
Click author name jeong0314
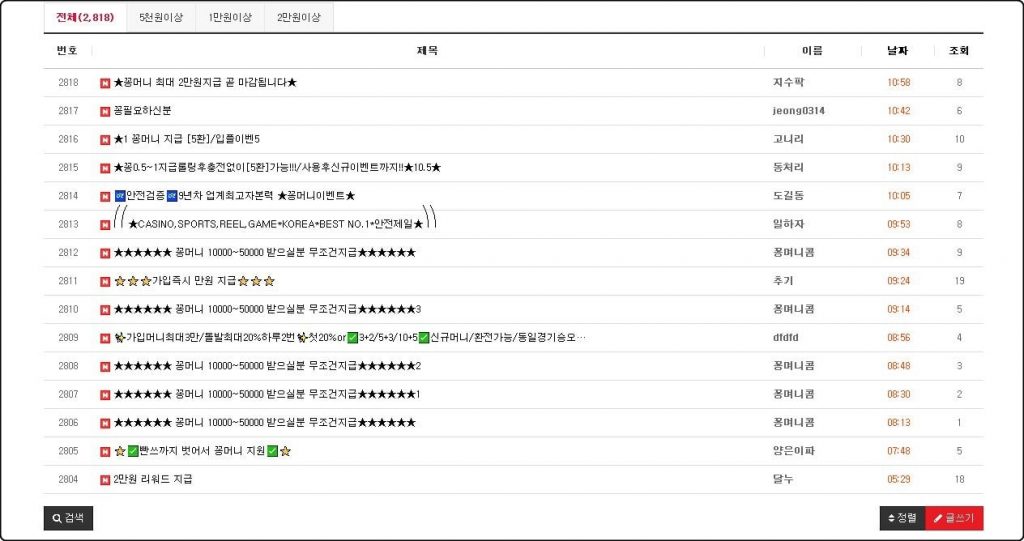pyautogui.click(x=798, y=111)
